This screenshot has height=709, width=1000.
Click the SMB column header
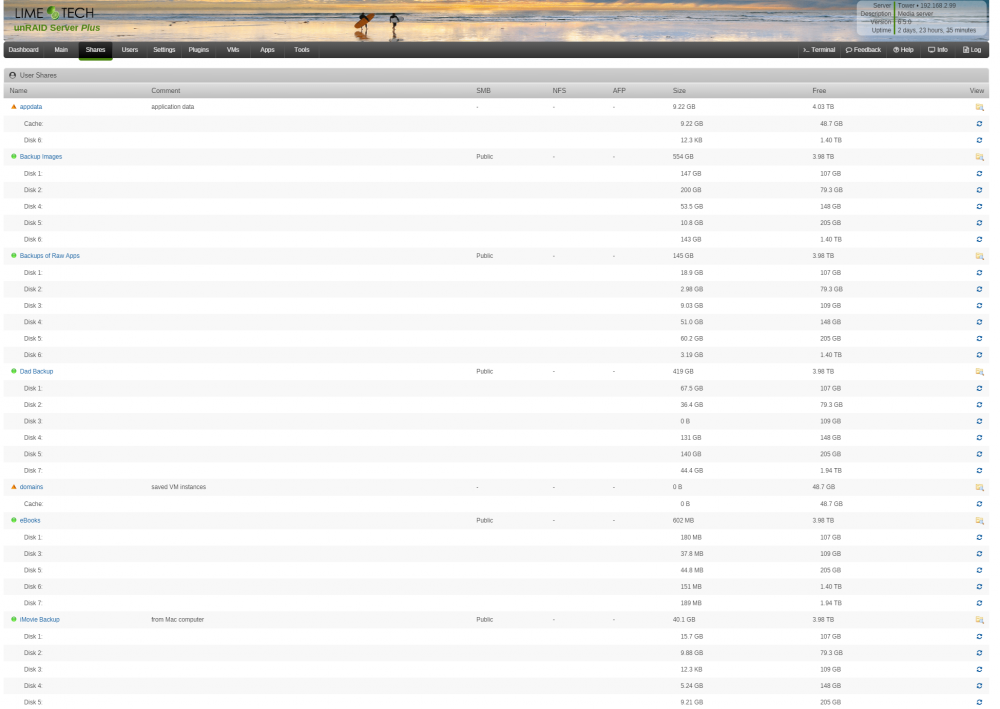[483, 91]
